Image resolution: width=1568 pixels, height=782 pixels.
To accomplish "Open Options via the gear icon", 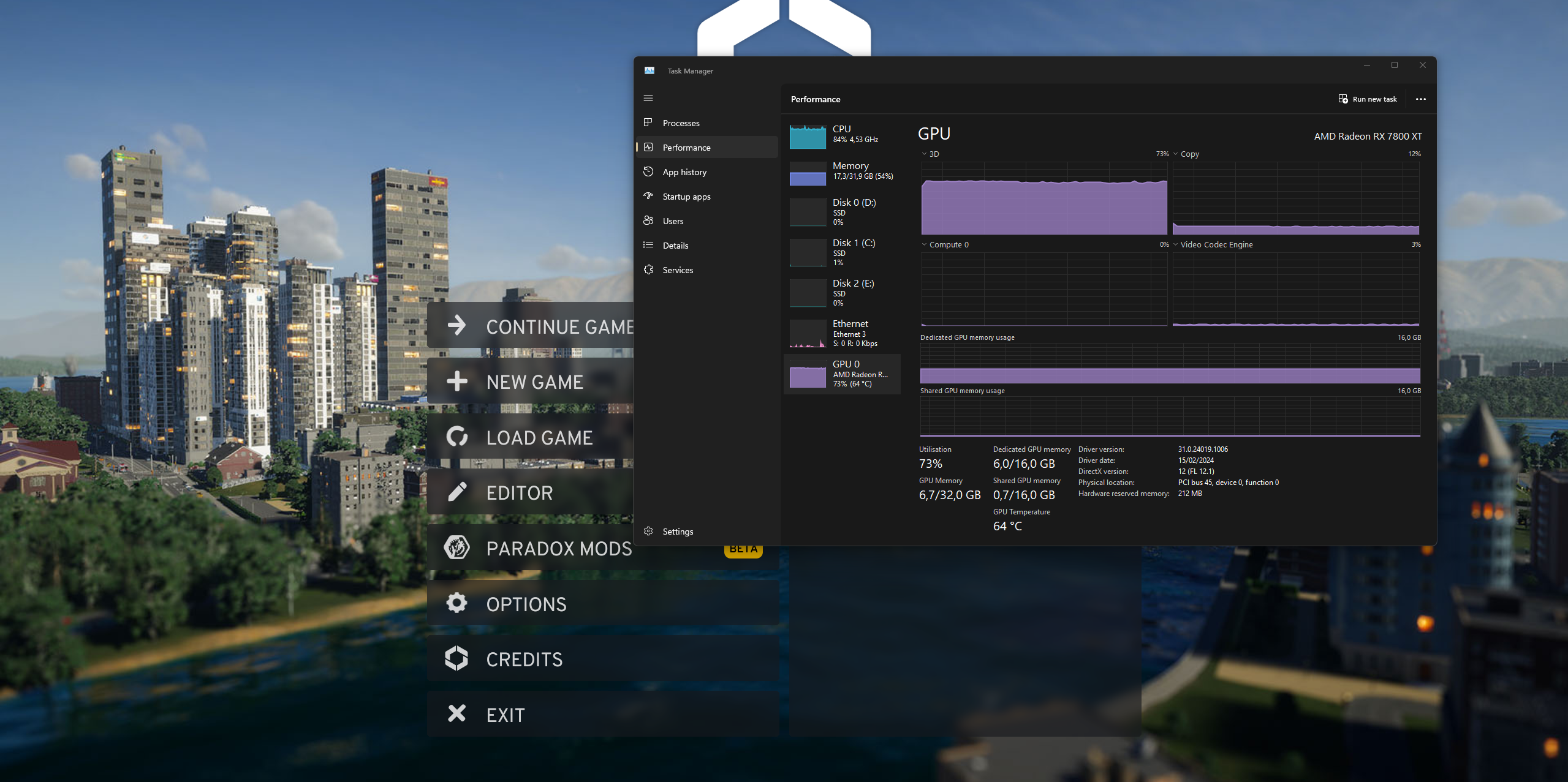I will (x=456, y=603).
